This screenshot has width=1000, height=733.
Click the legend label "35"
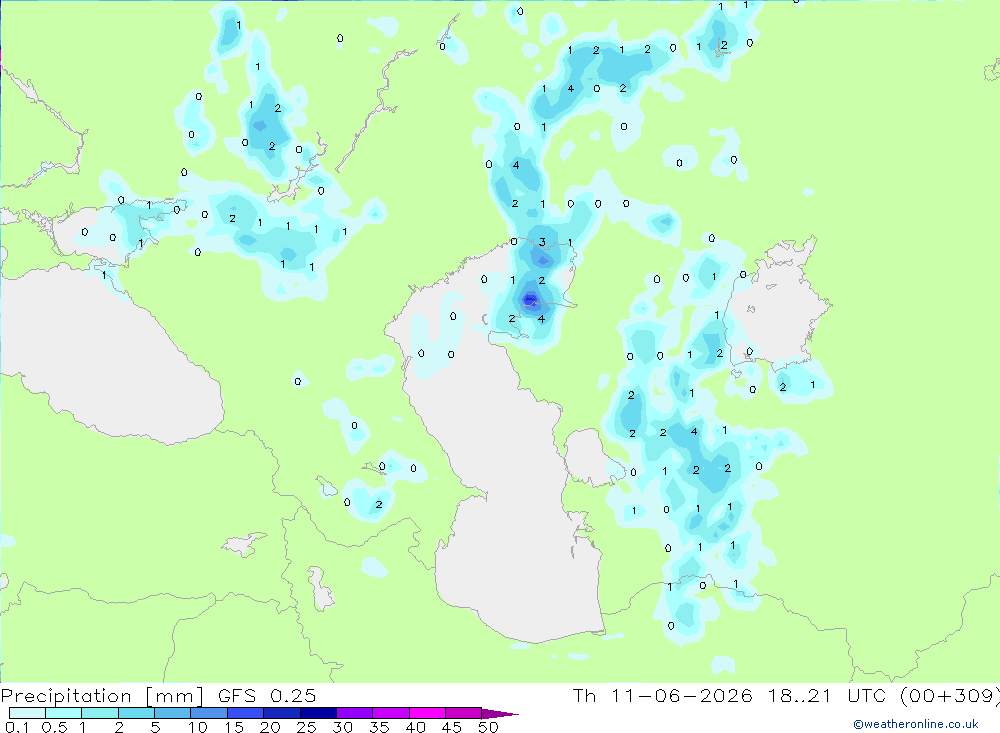pos(379,727)
